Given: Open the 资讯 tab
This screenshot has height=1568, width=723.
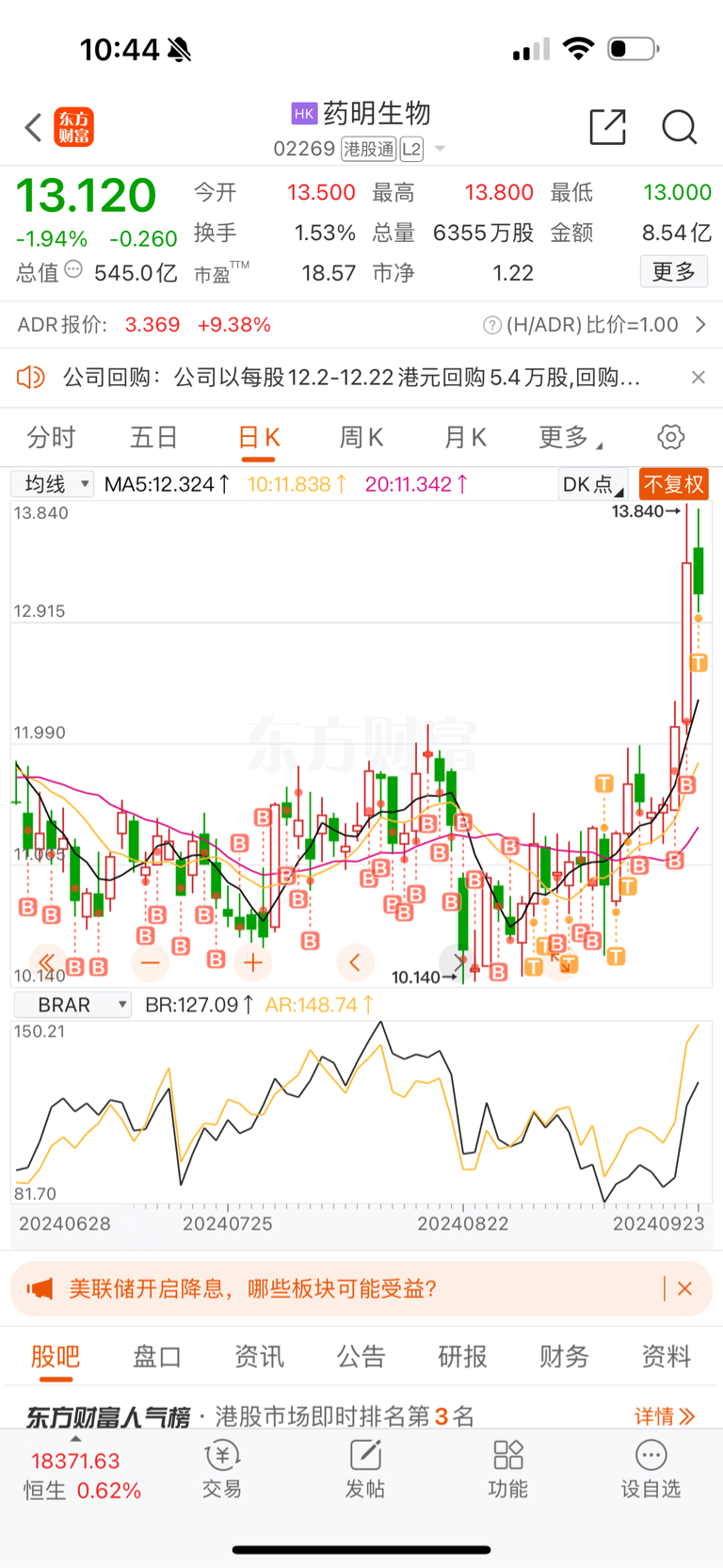Looking at the screenshot, I should point(259,1356).
